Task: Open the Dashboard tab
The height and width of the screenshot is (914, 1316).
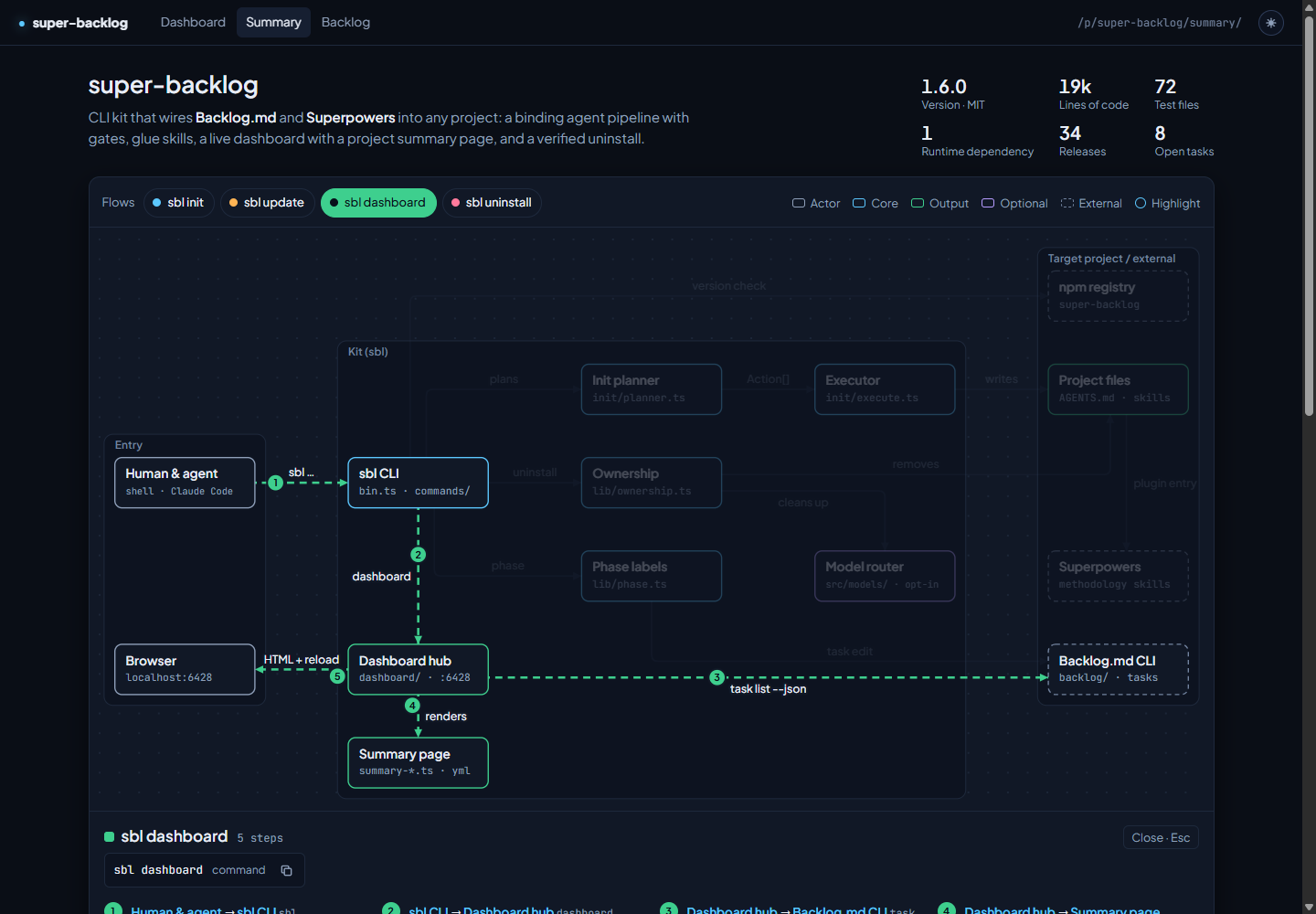Action: click(x=193, y=22)
